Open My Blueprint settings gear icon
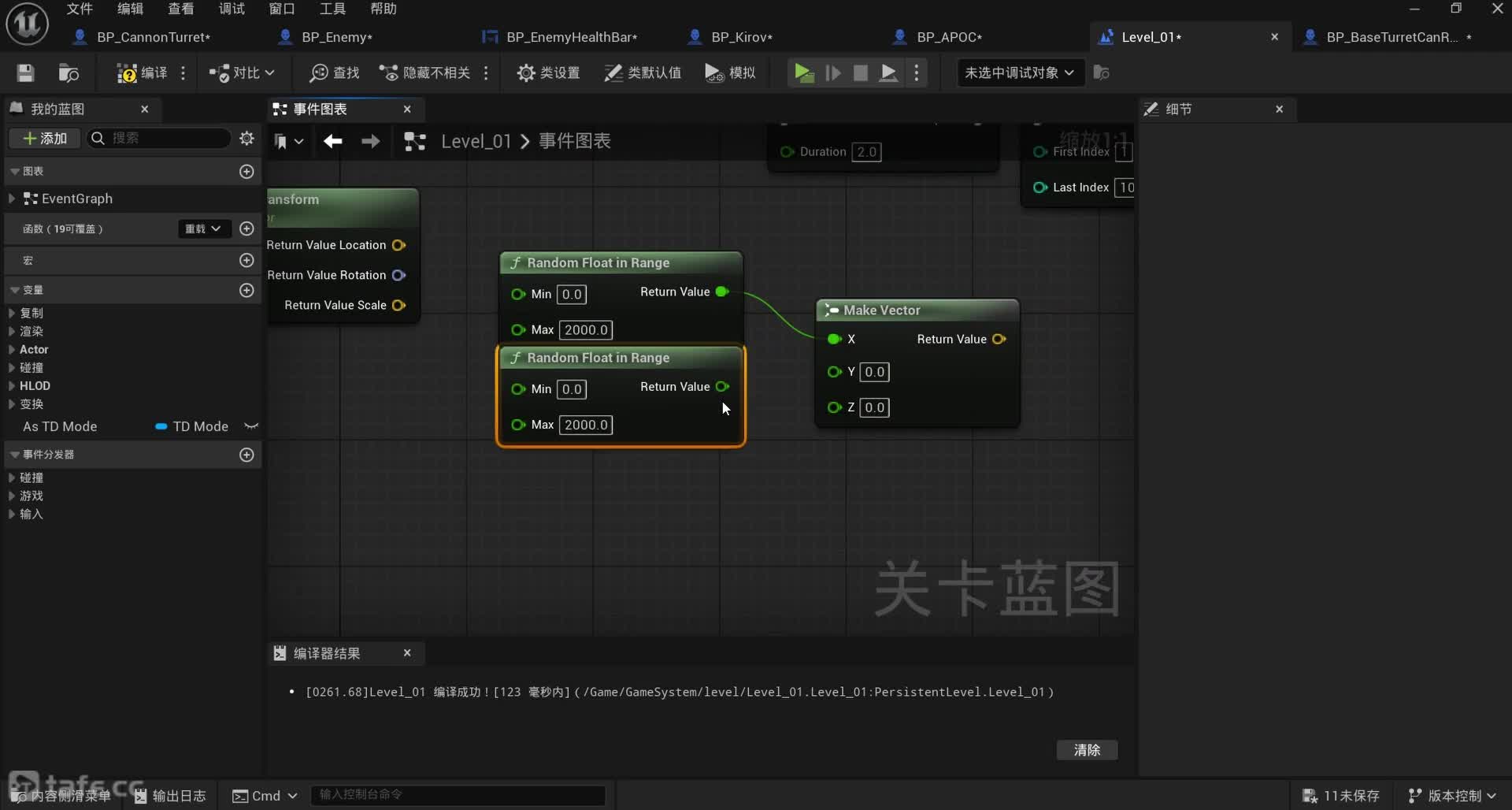 point(246,139)
